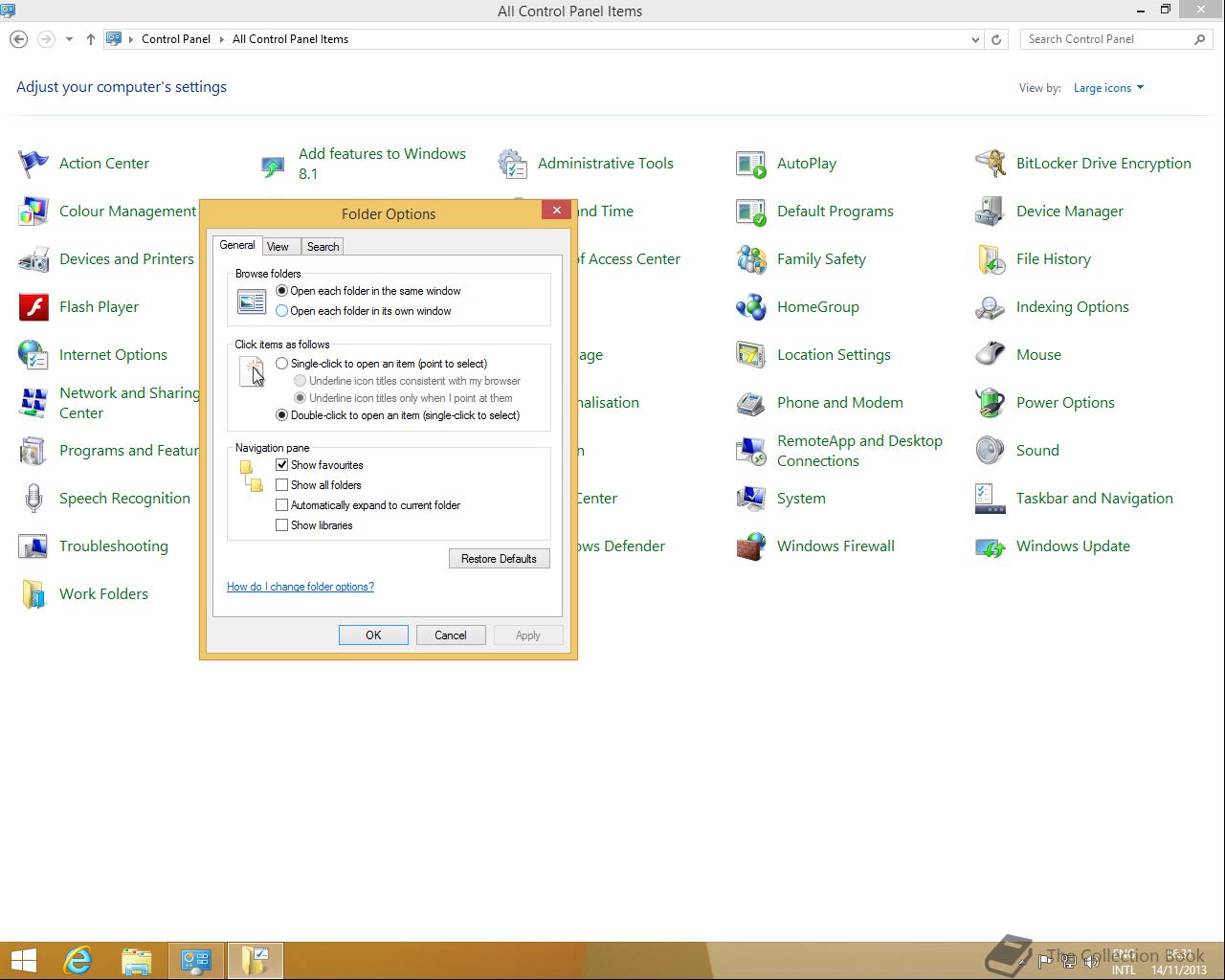
Task: Go up one level with Up arrow
Action: (x=90, y=39)
